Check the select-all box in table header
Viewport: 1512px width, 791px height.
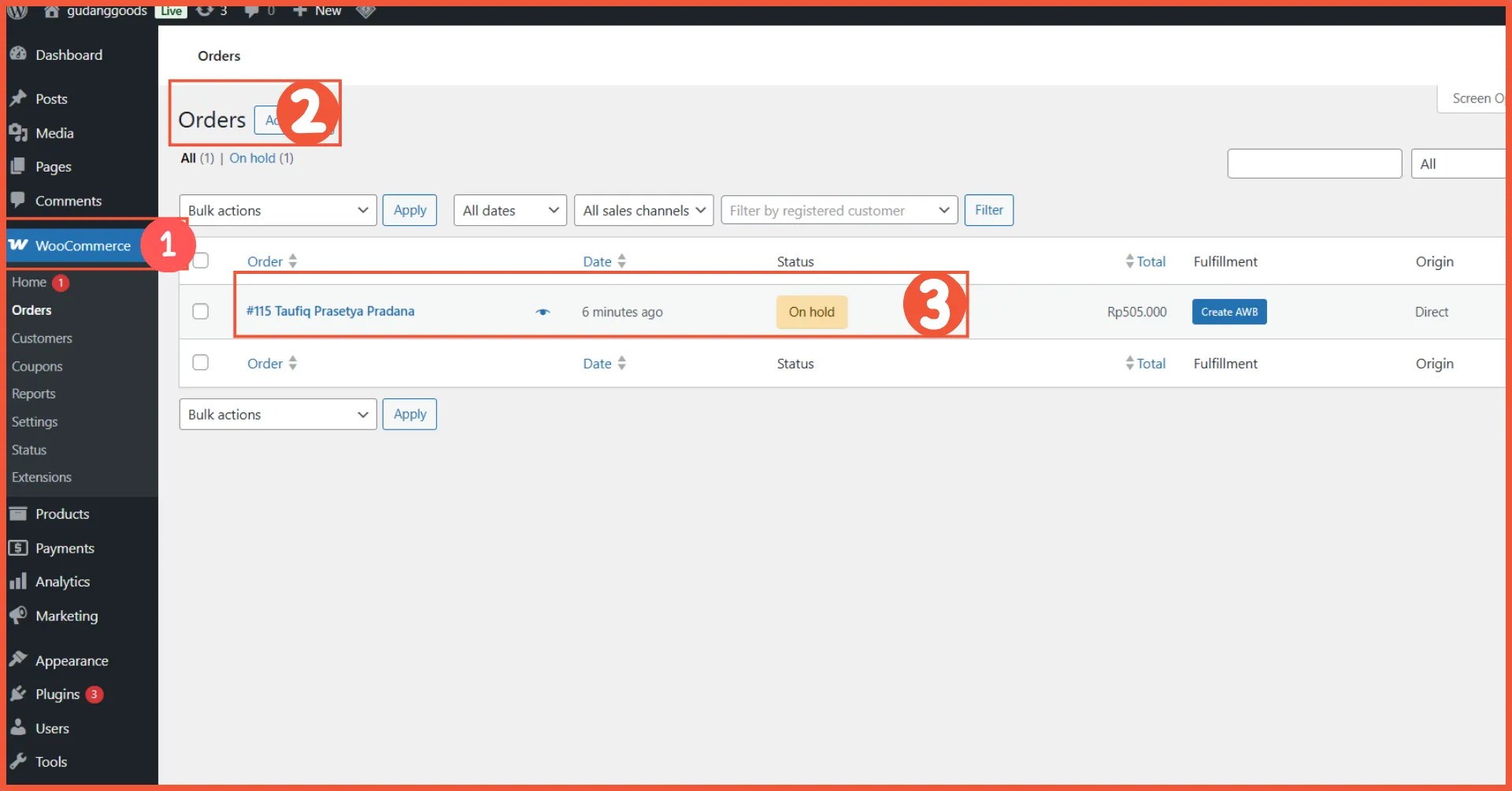coord(202,261)
